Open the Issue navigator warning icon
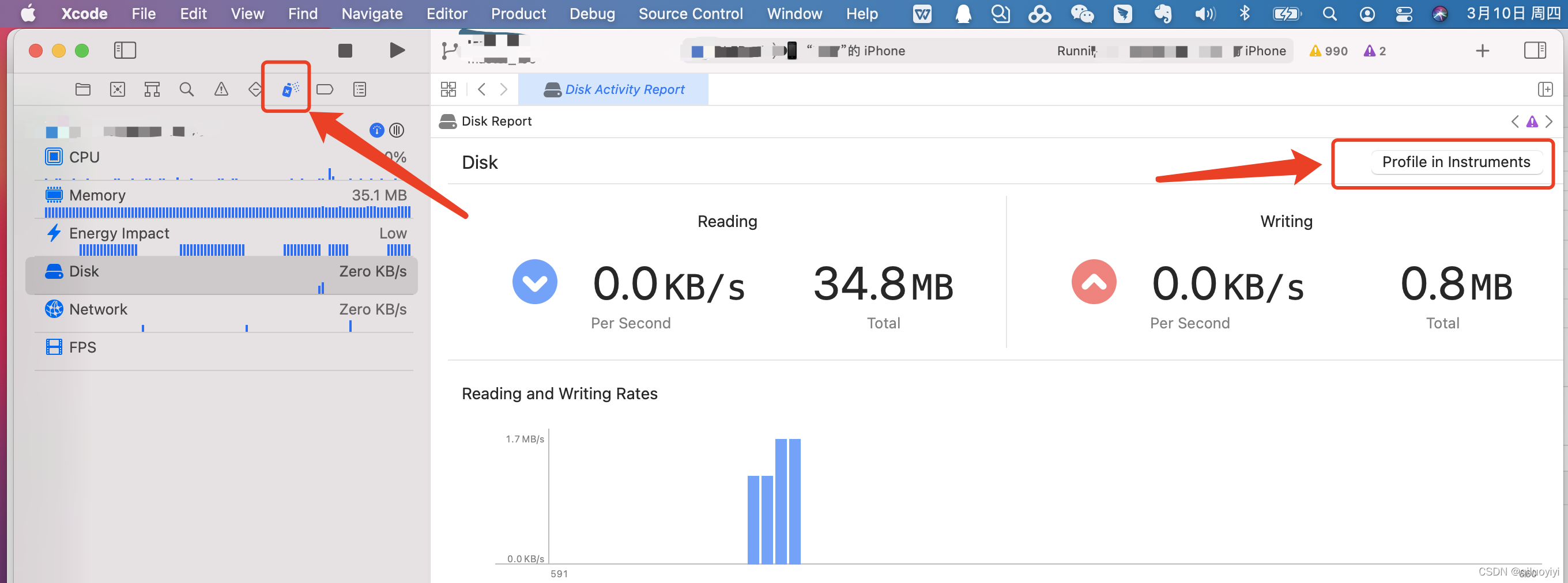 pos(221,89)
